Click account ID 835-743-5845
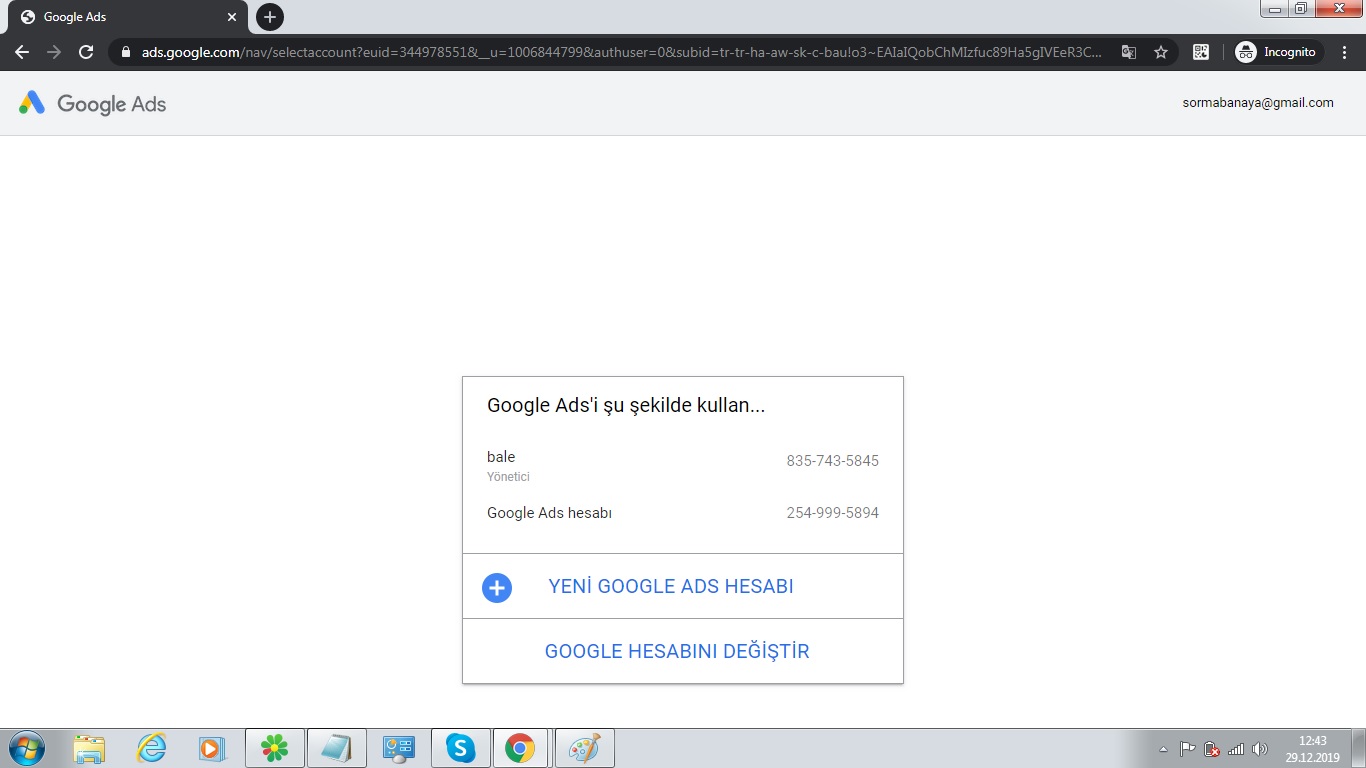This screenshot has width=1366, height=768. click(x=833, y=461)
